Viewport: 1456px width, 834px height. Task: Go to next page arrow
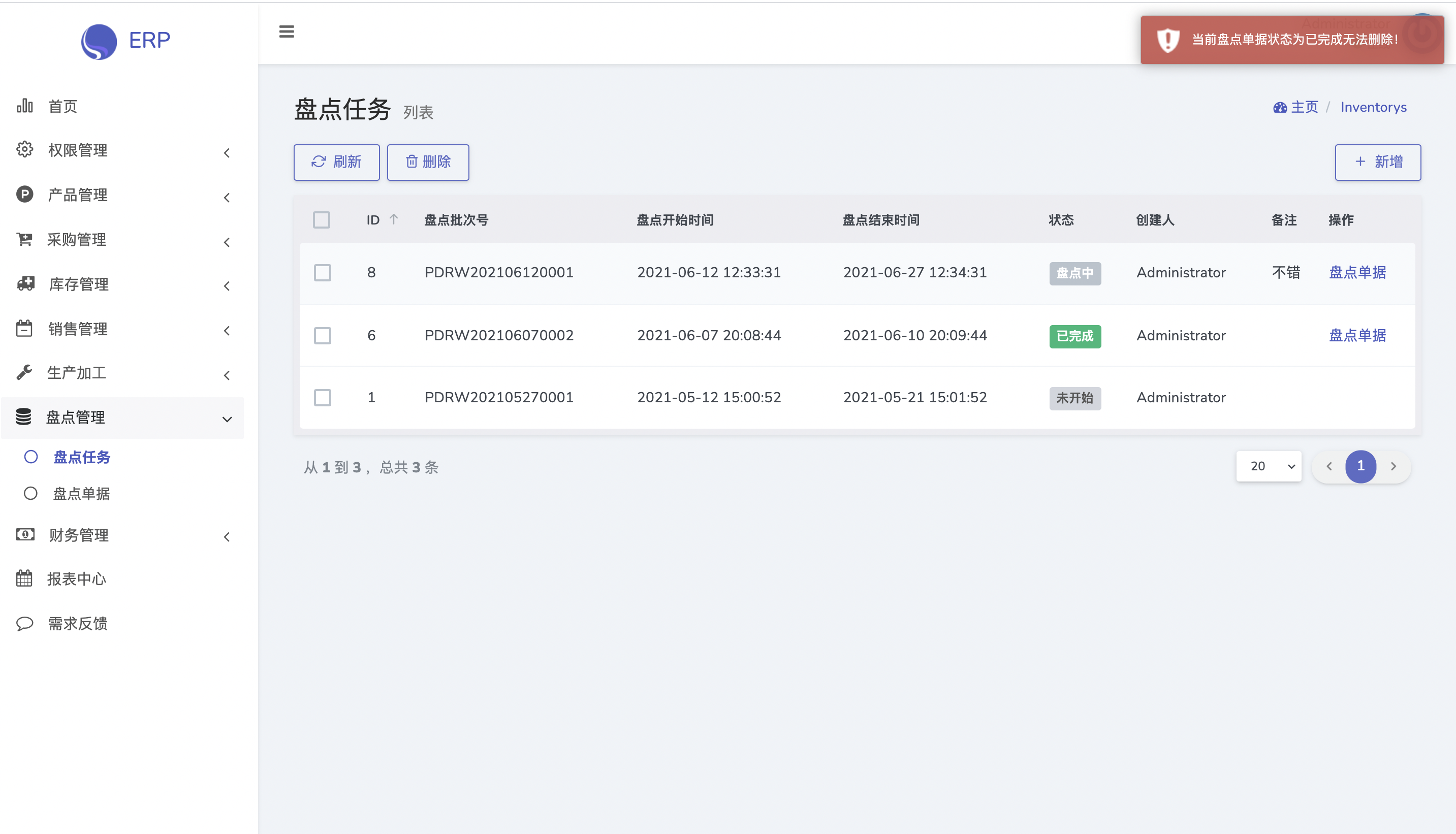1393,466
